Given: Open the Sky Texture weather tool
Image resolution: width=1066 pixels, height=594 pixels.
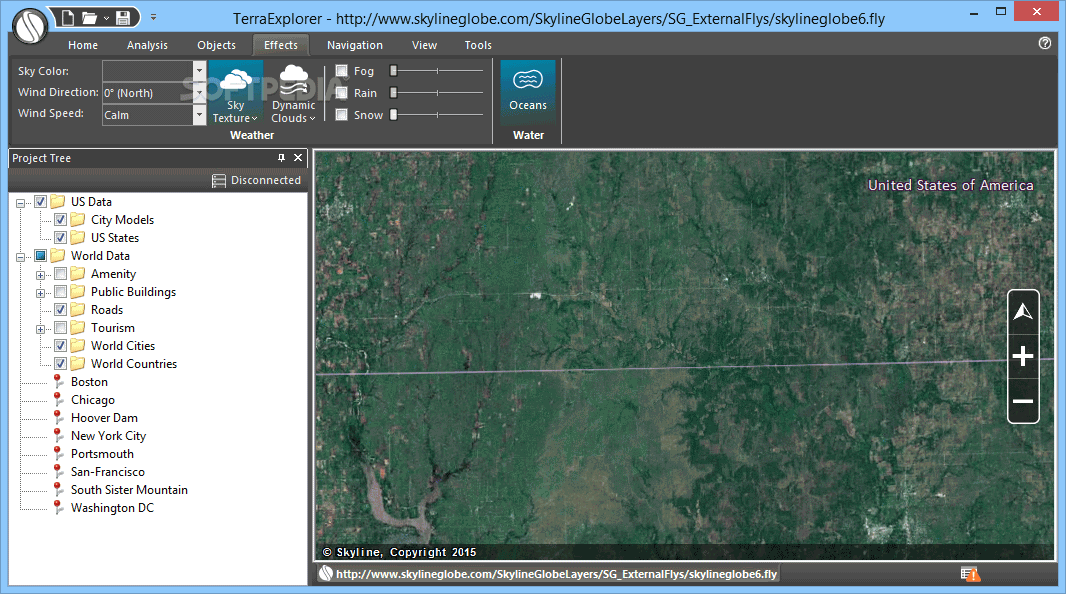Looking at the screenshot, I should point(235,92).
